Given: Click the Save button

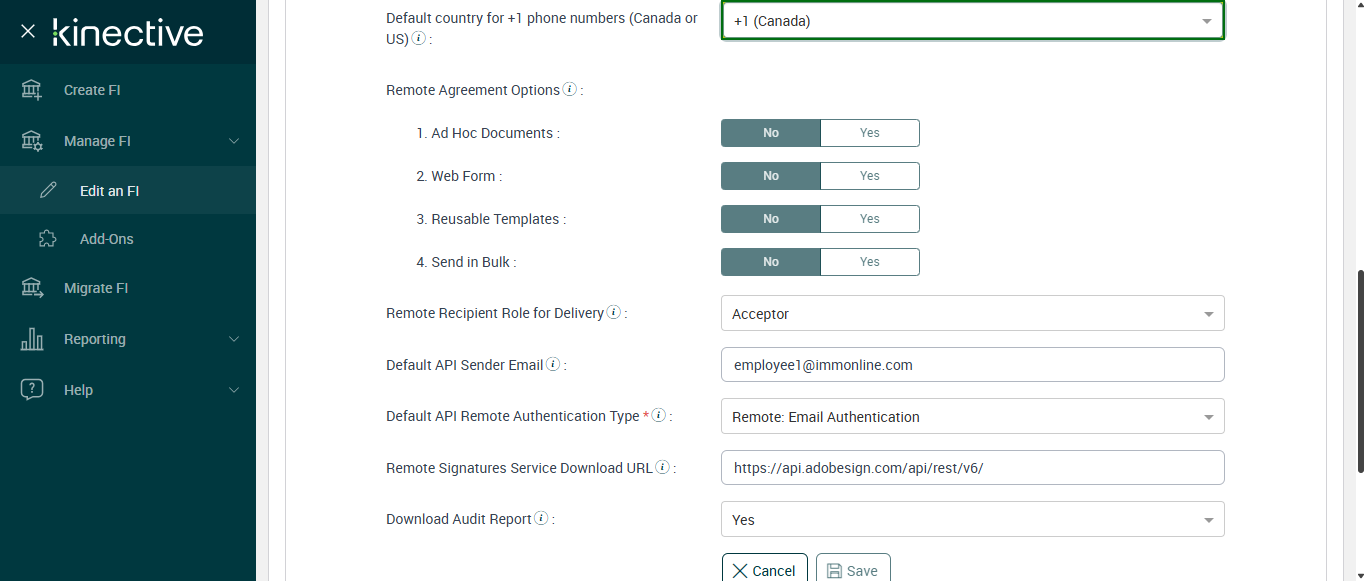Looking at the screenshot, I should tap(853, 570).
